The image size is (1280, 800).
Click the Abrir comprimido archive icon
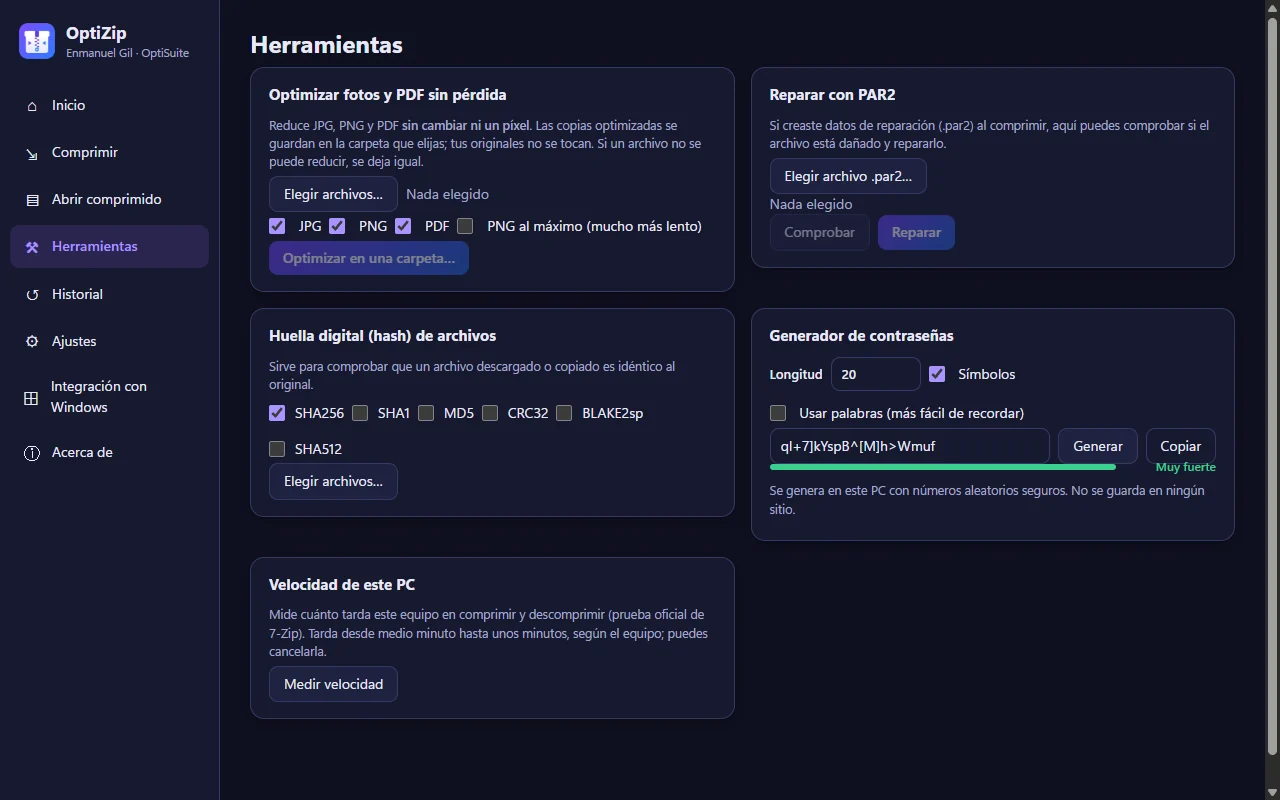pyautogui.click(x=32, y=200)
